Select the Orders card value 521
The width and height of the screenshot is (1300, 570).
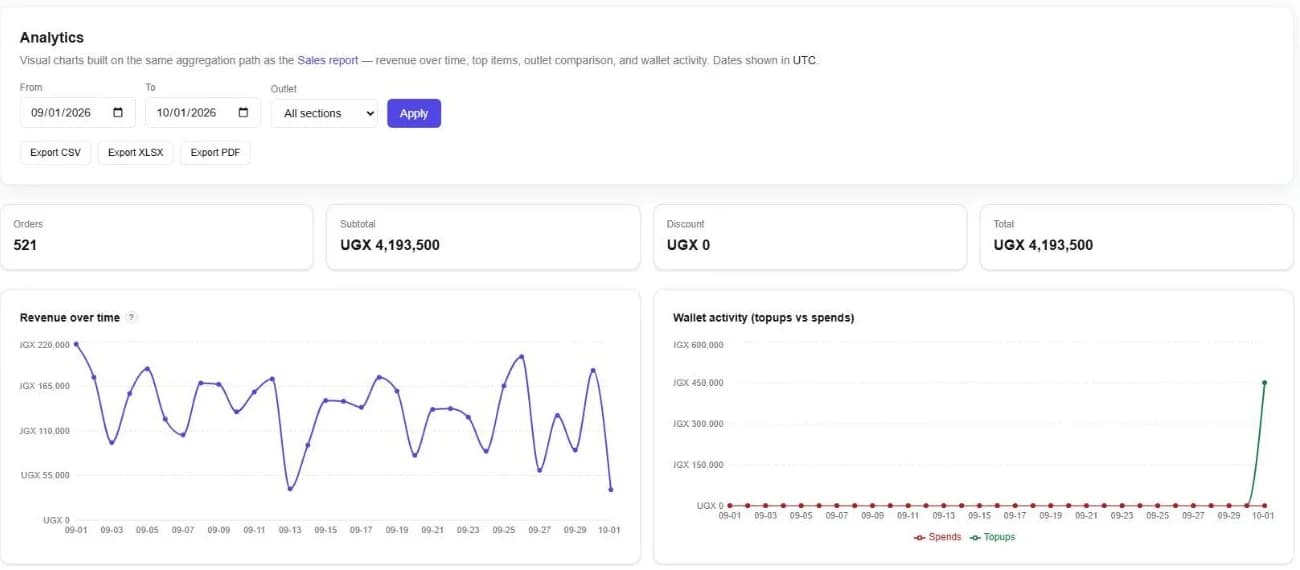(x=25, y=245)
